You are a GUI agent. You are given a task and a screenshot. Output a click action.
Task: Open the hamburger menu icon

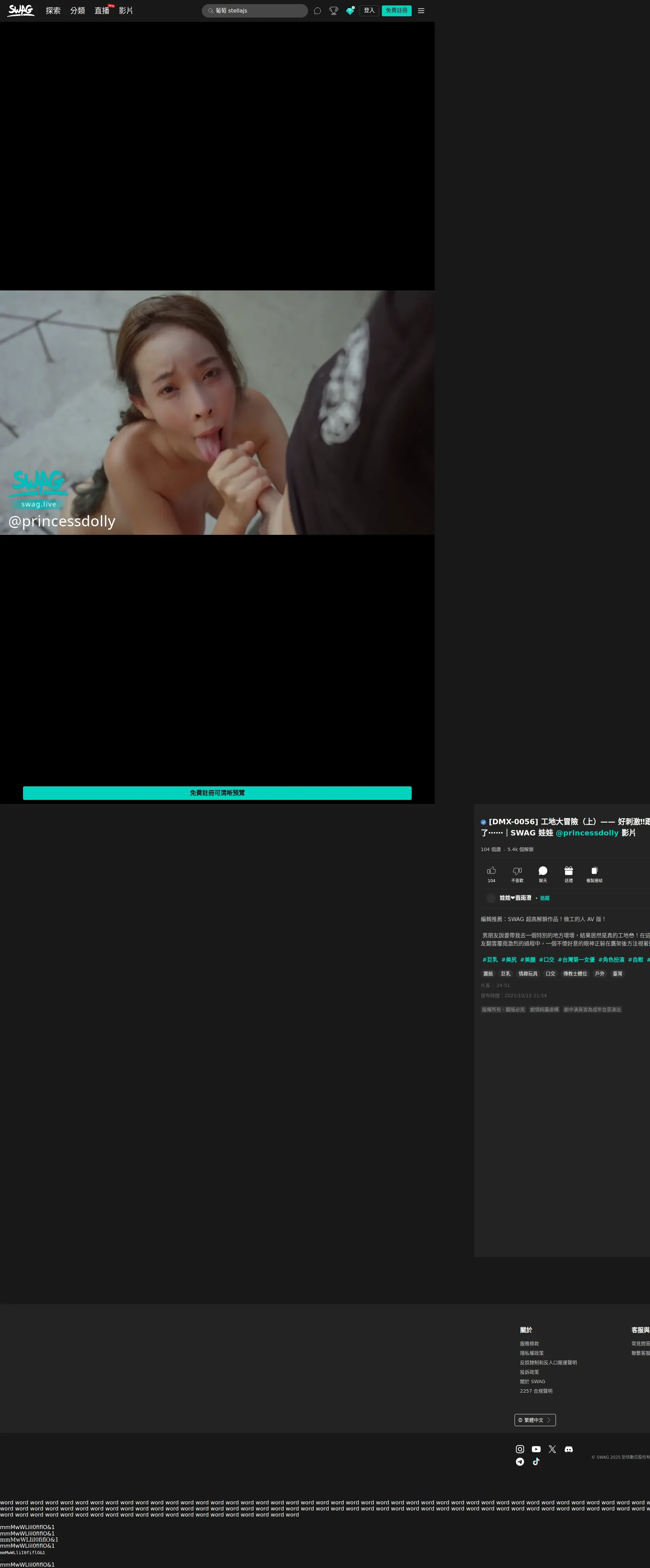click(420, 11)
